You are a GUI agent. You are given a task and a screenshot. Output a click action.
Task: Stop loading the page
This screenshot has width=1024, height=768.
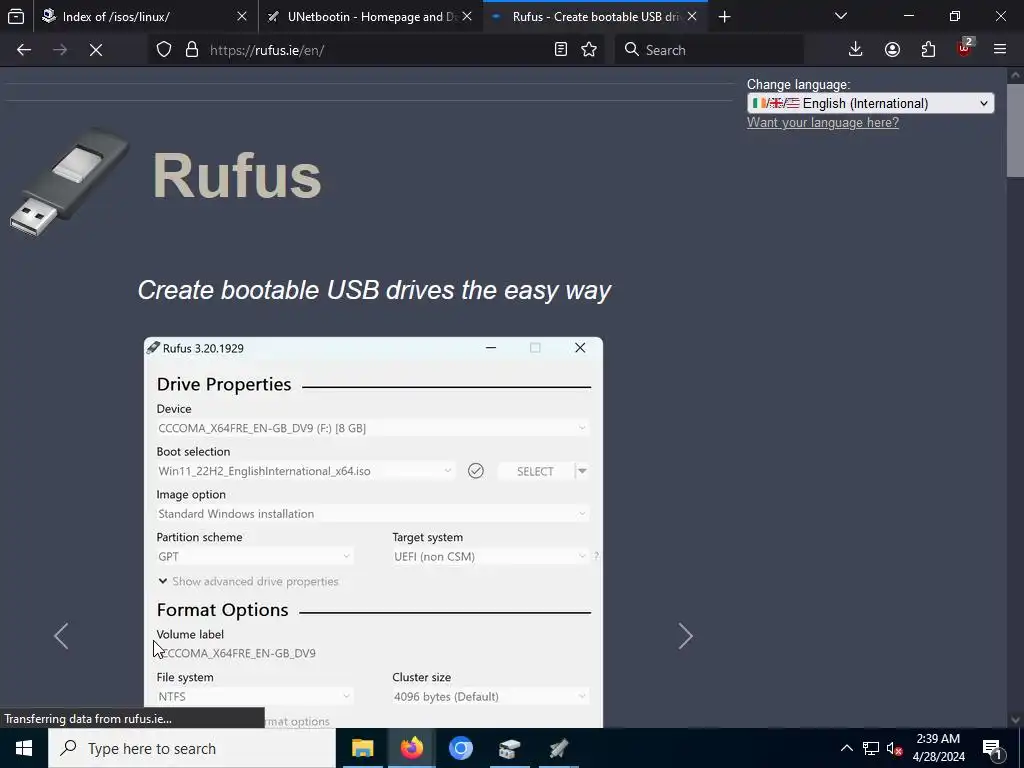point(96,50)
